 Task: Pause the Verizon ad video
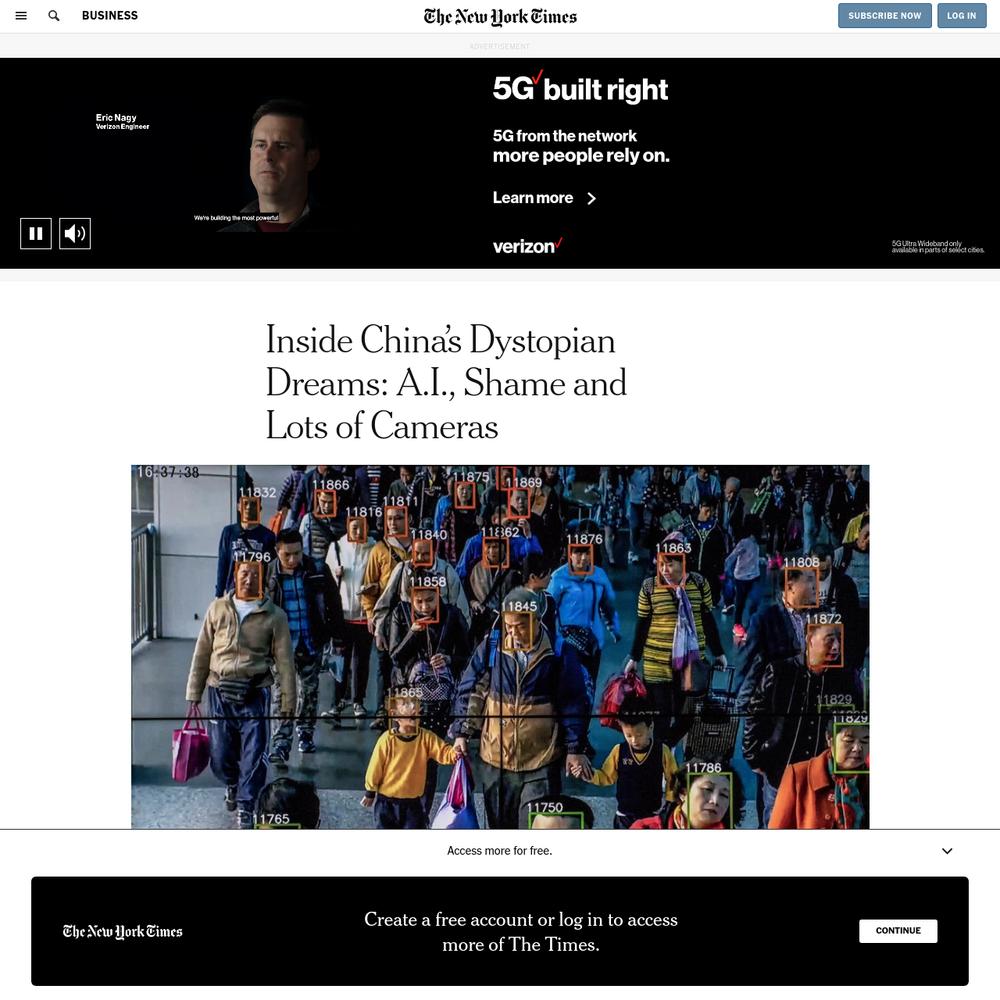[x=36, y=233]
